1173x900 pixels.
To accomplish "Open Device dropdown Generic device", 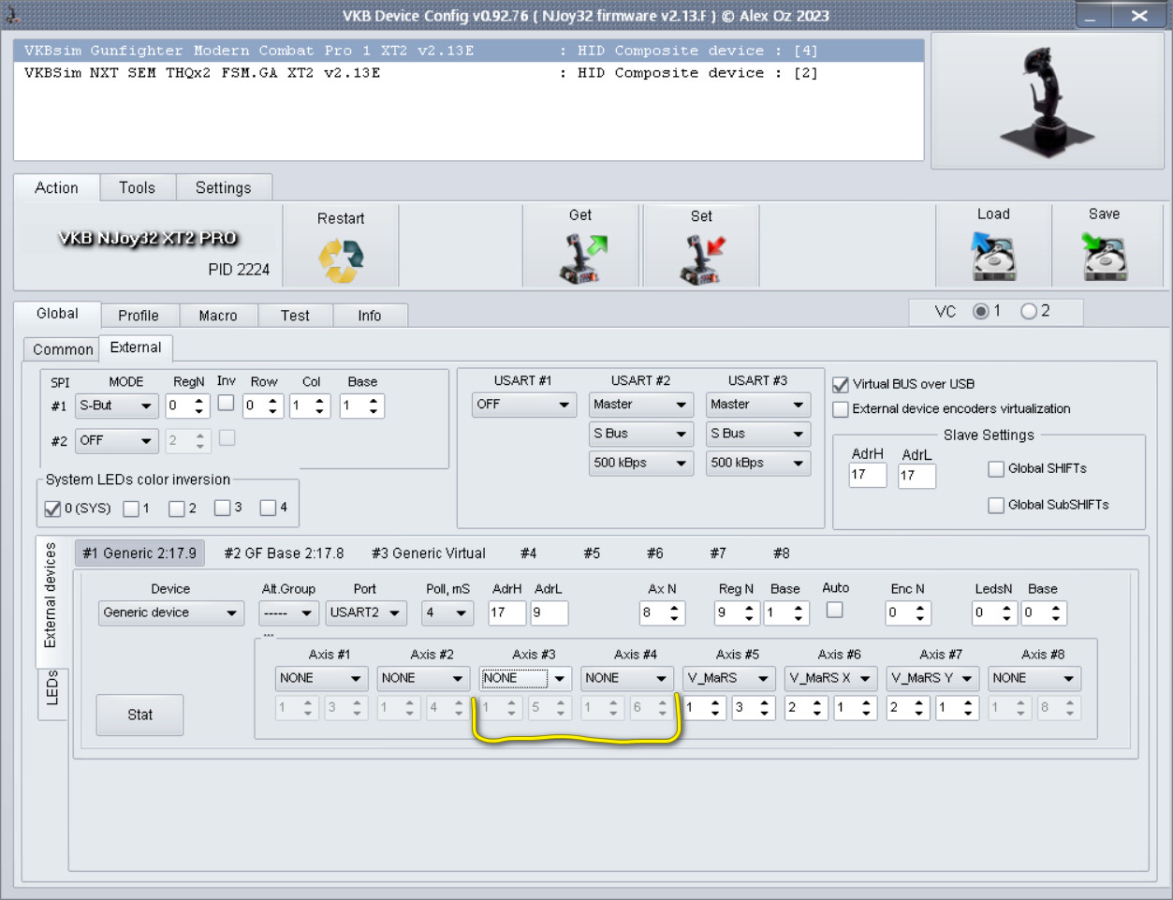I will coord(171,613).
